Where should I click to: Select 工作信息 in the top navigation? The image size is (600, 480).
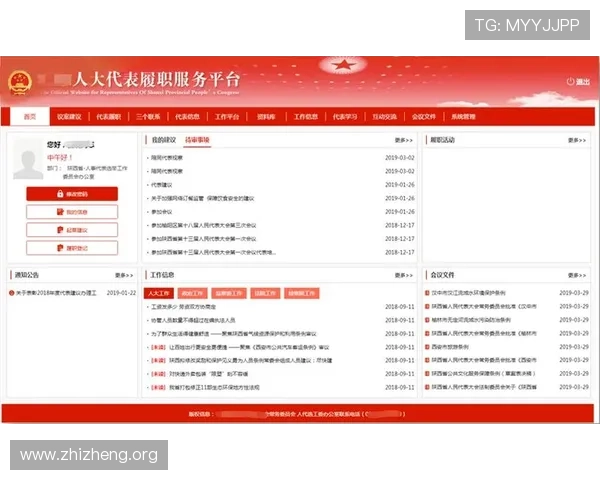(306, 116)
